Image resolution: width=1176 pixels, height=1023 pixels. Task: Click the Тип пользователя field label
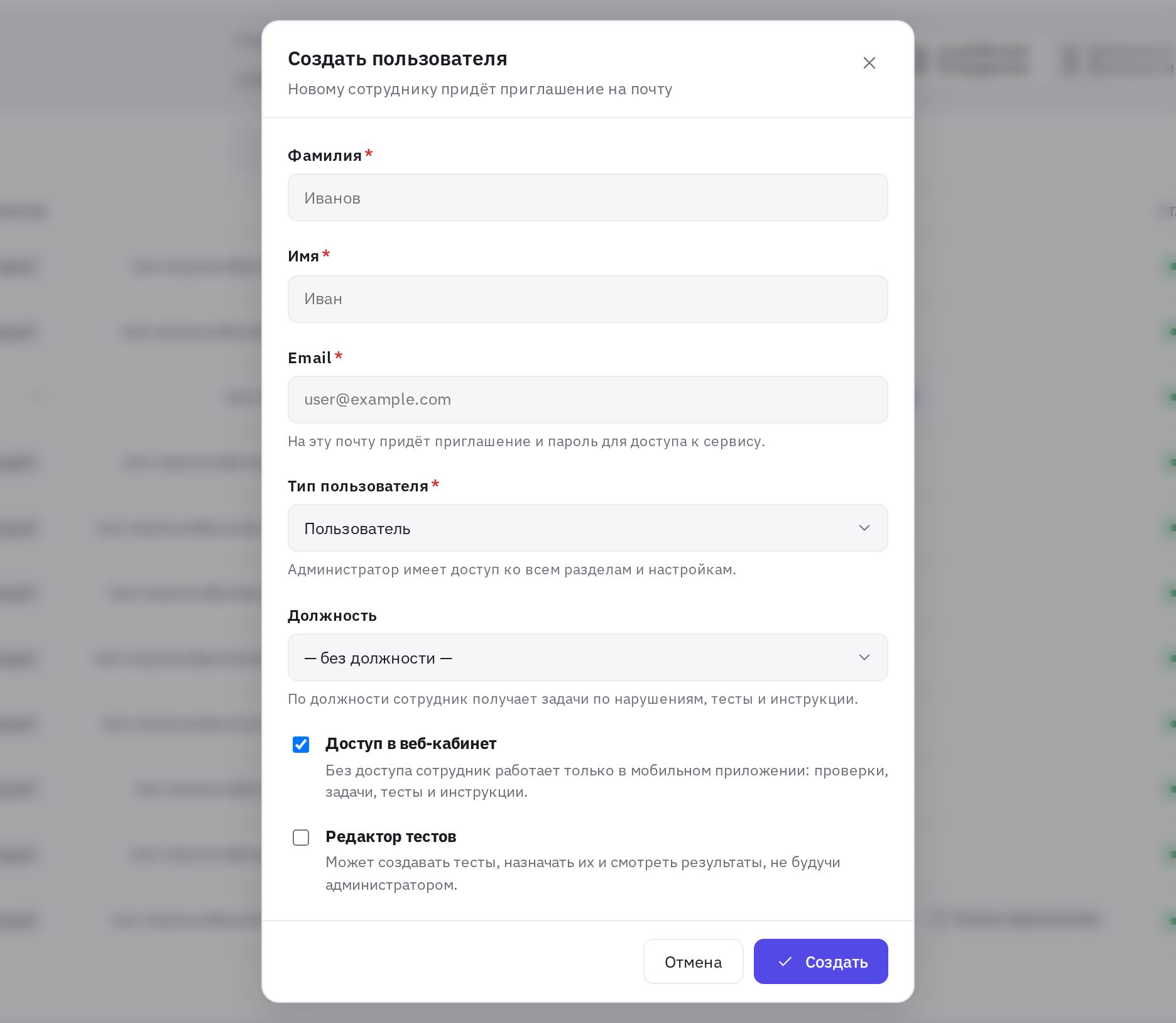358,486
